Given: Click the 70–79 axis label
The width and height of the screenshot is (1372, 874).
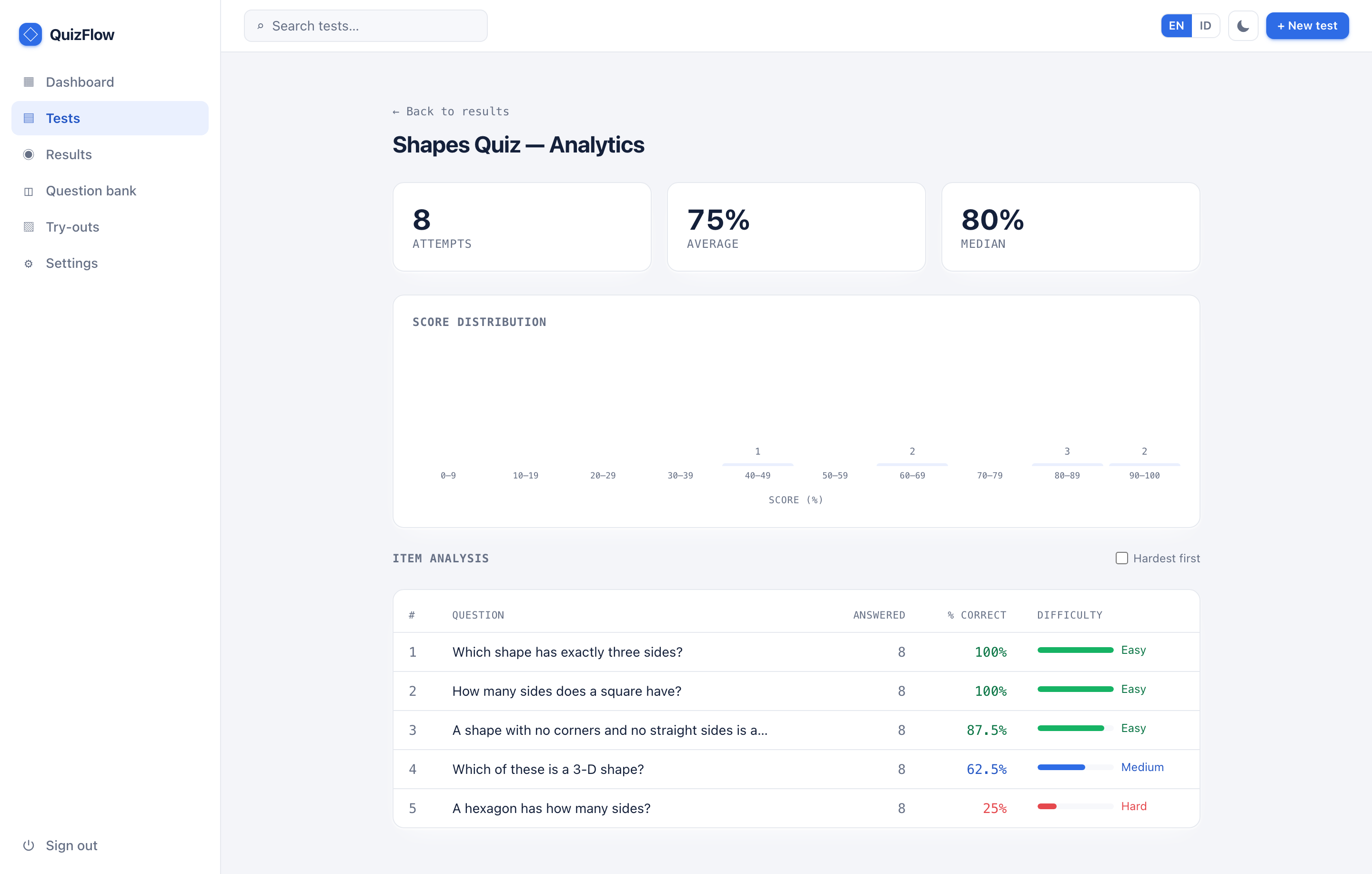Looking at the screenshot, I should click(x=989, y=476).
